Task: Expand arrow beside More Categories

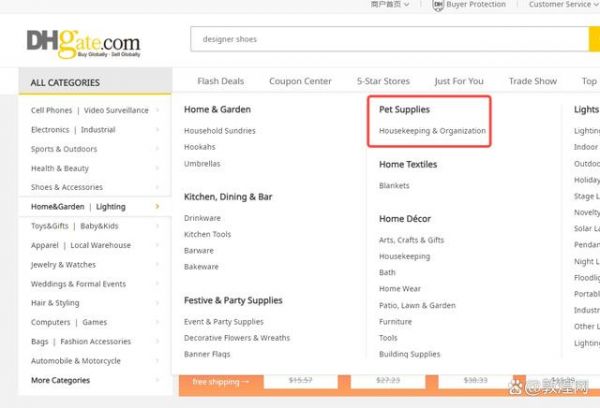Action: click(157, 380)
